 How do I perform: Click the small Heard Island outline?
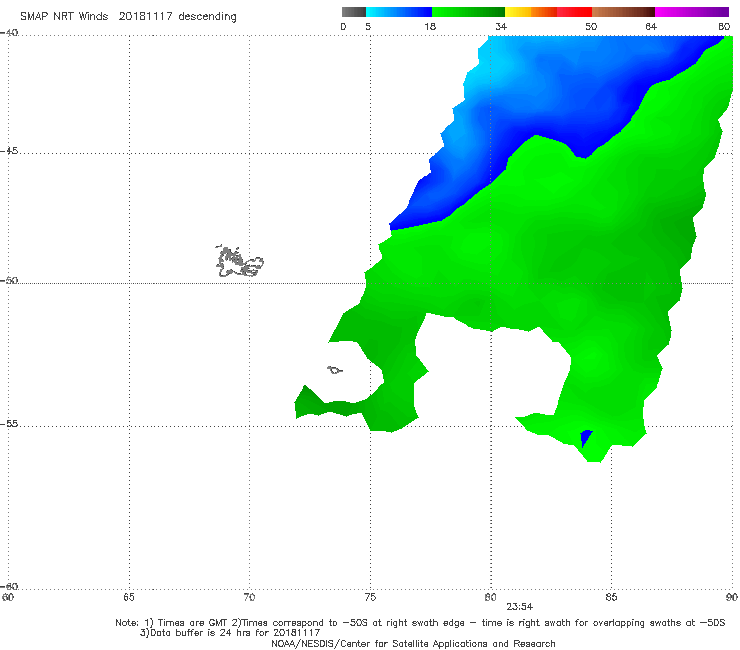pos(335,370)
